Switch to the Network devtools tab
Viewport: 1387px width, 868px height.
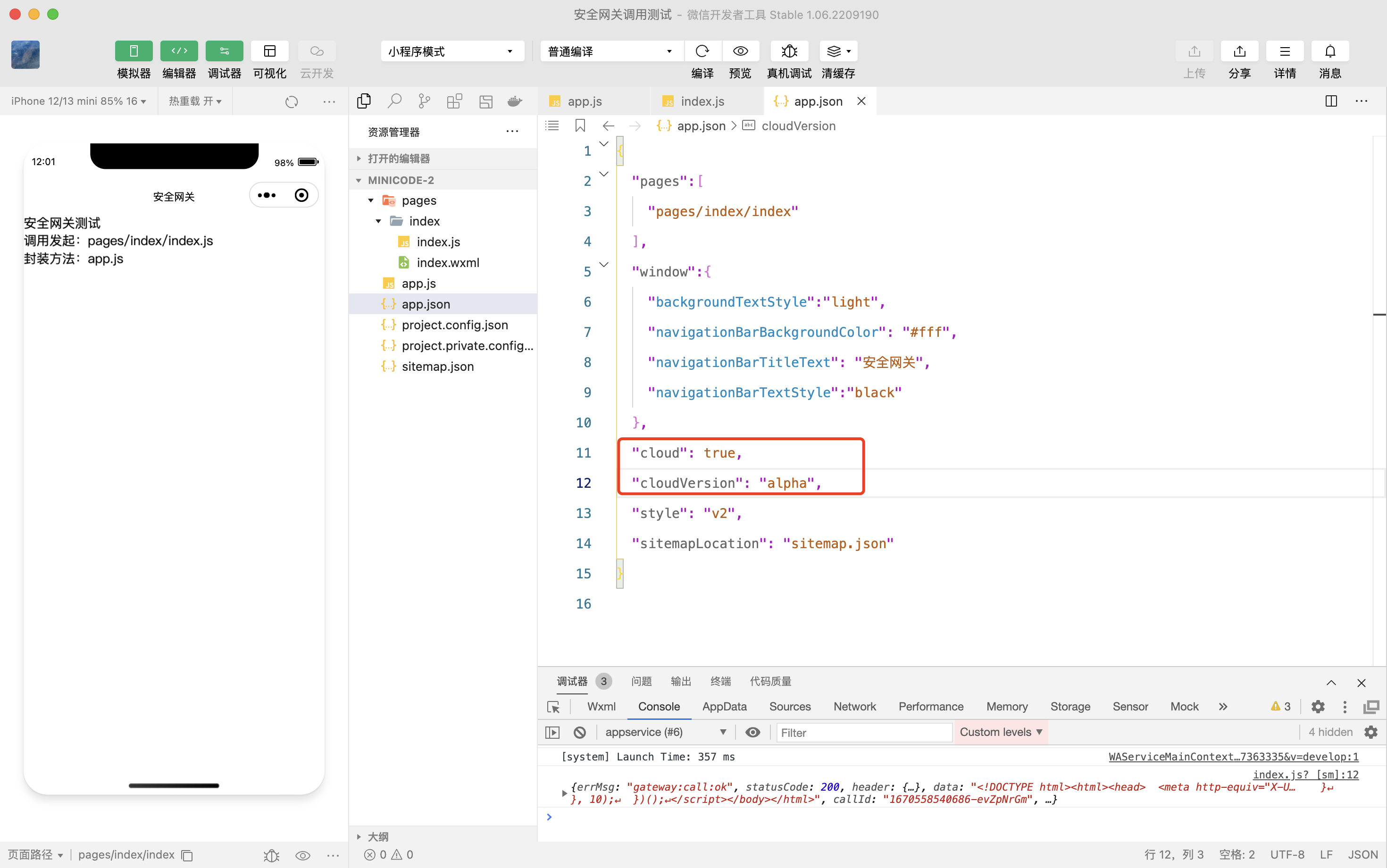(x=854, y=707)
